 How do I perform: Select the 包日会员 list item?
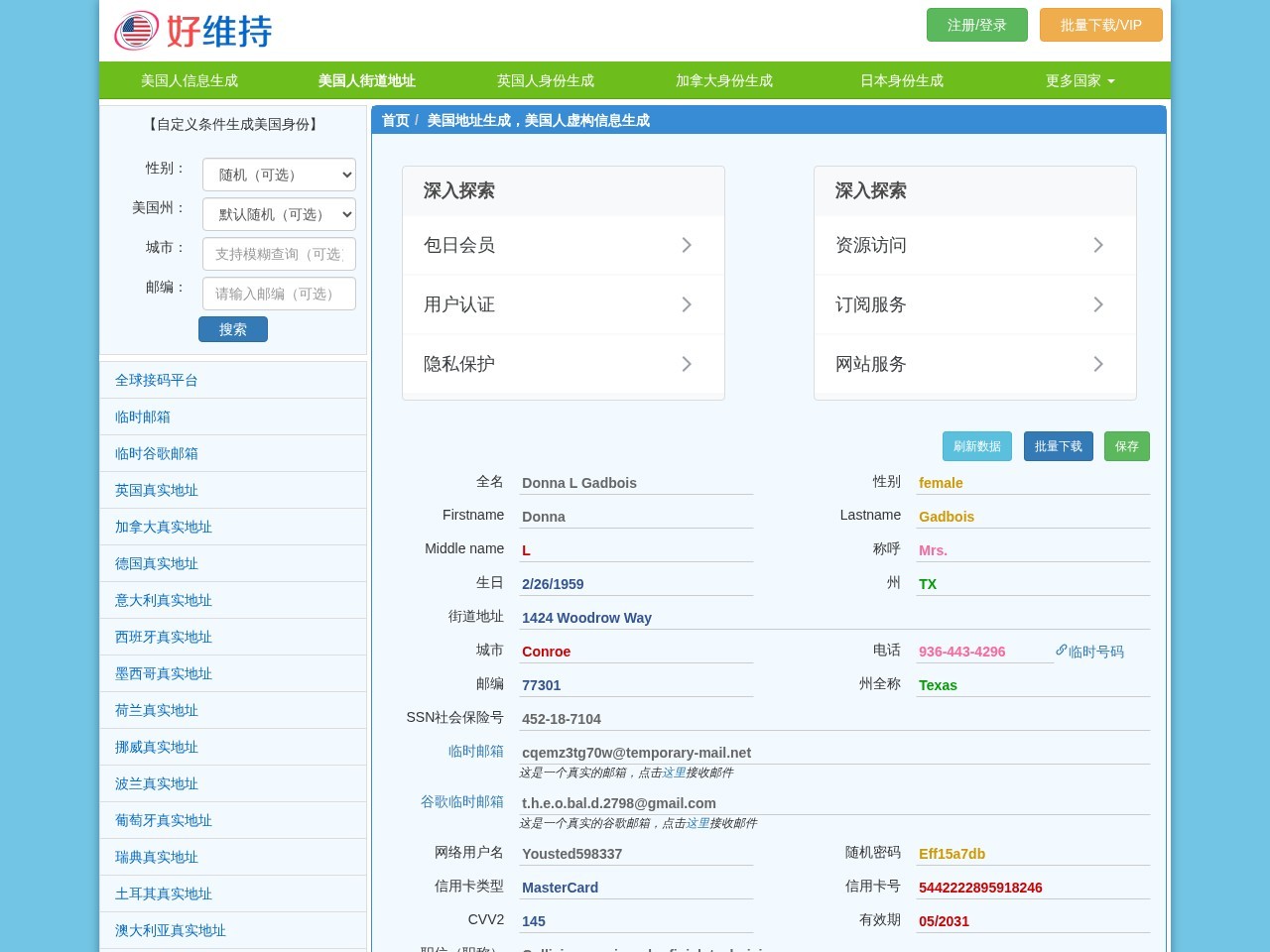[x=564, y=245]
